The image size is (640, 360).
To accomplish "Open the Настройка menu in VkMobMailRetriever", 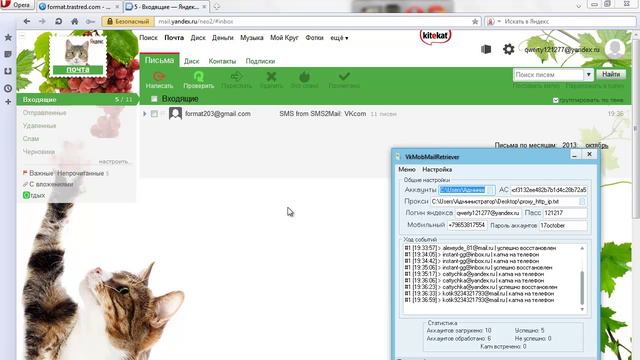I will pyautogui.click(x=437, y=169).
